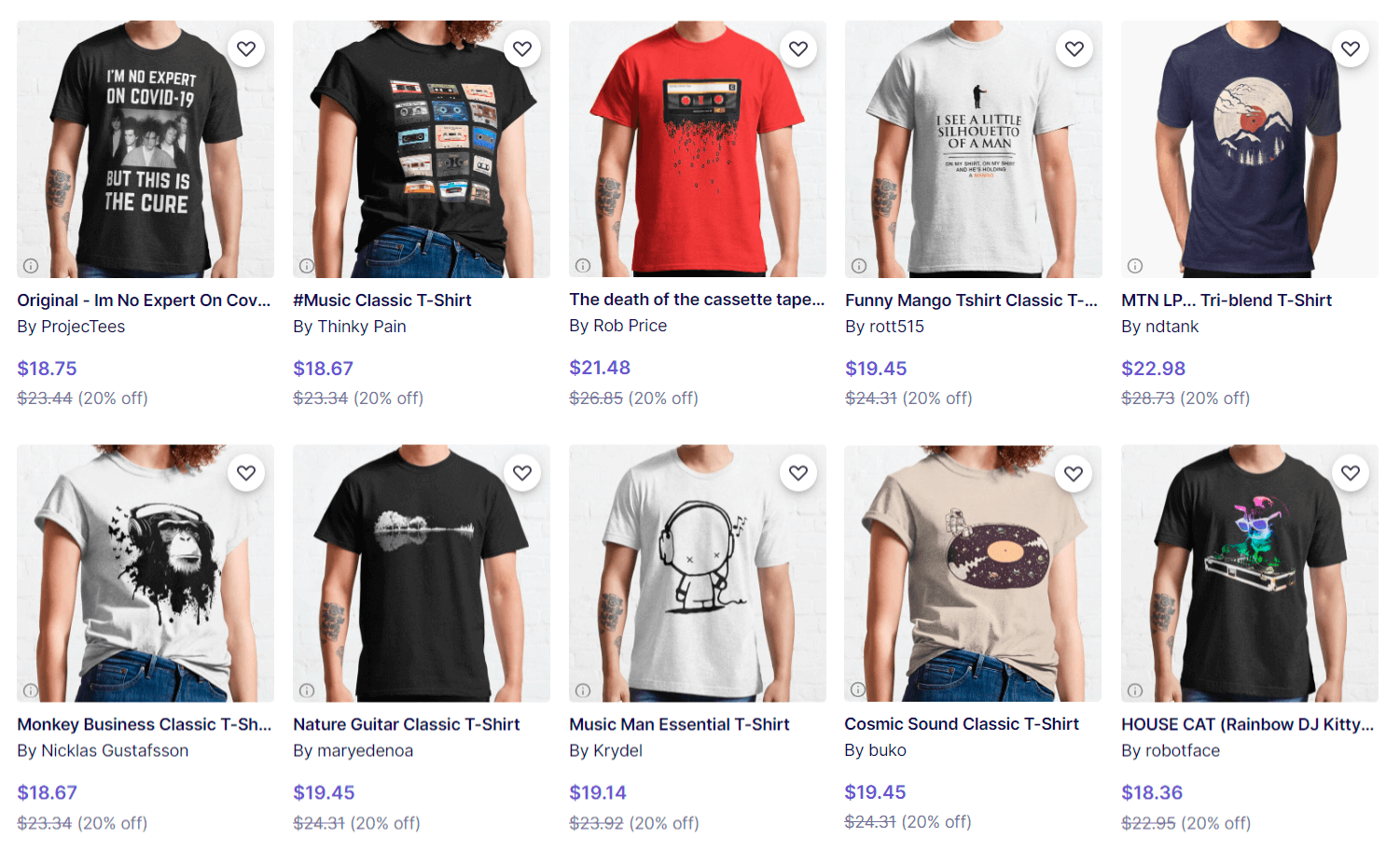Heart the Nature Guitar Classic T-Shirt
1400x852 pixels.
522,473
